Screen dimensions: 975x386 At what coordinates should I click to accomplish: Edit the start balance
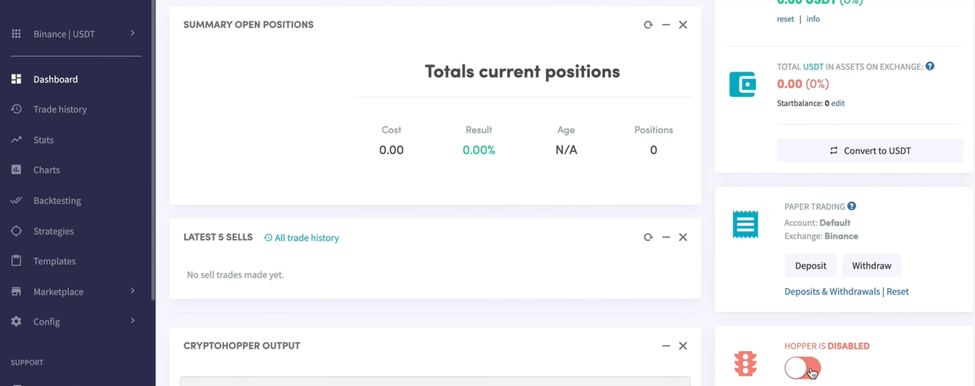(838, 103)
